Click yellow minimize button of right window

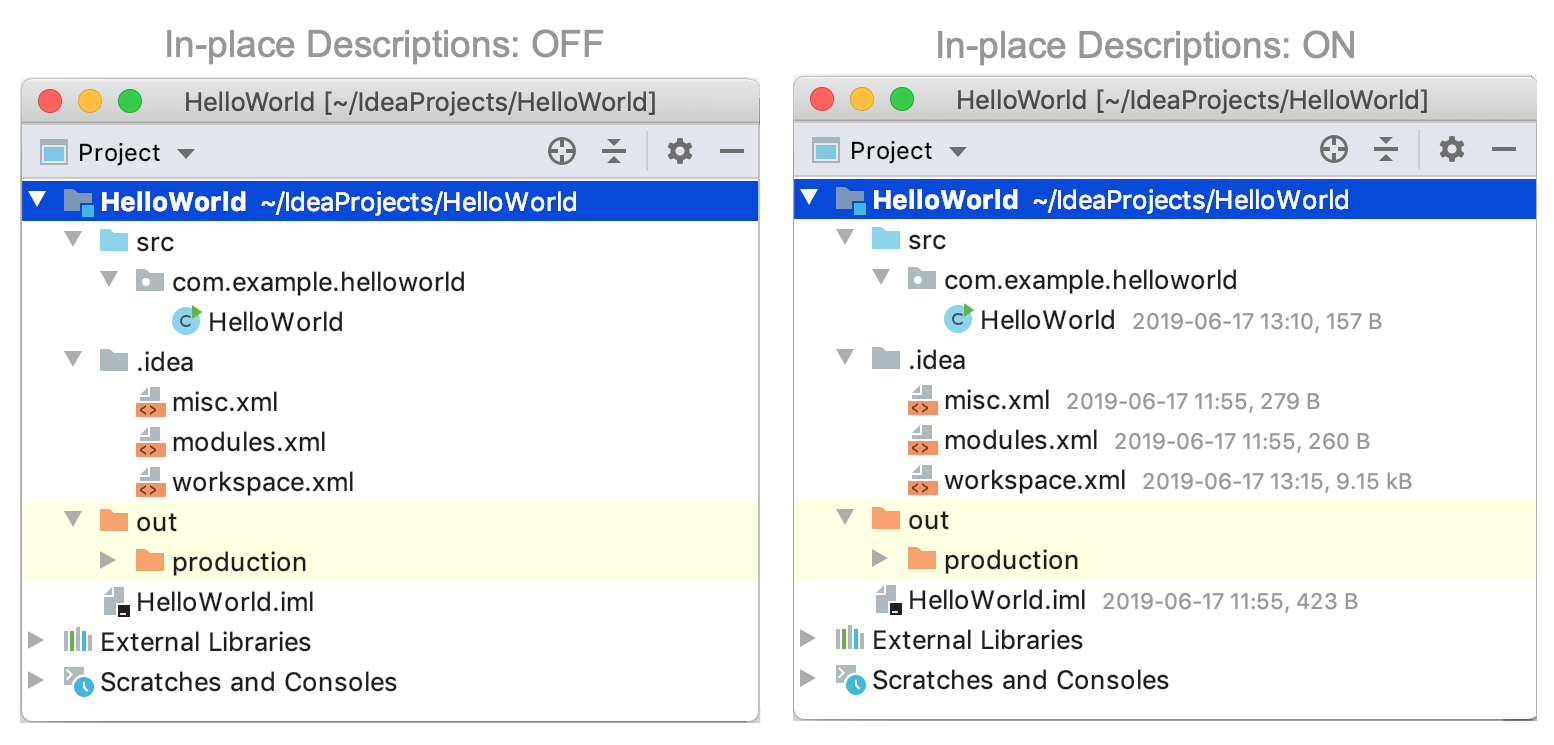[862, 99]
